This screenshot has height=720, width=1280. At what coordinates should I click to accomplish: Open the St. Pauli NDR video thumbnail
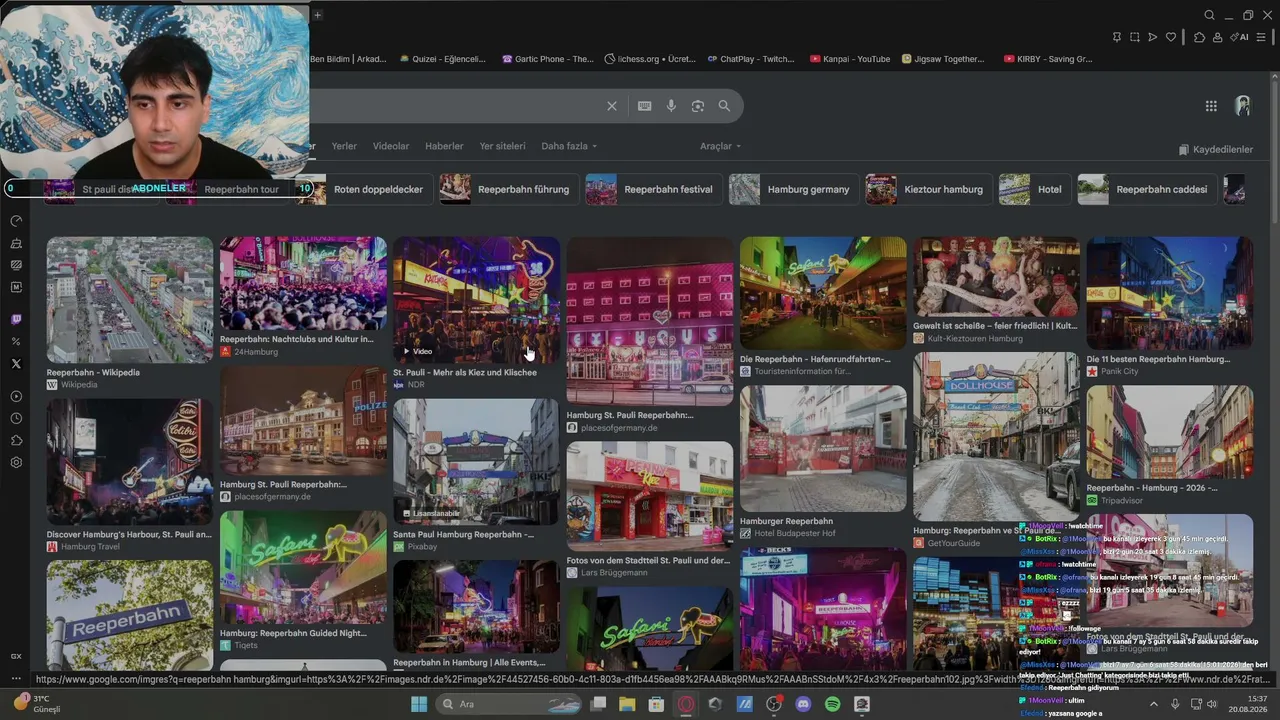click(x=476, y=300)
